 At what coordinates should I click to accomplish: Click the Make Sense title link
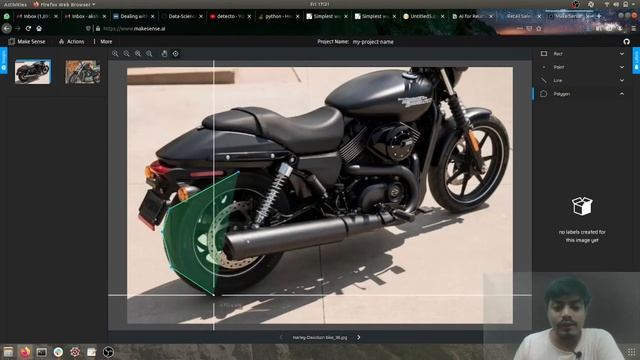[x=31, y=42]
